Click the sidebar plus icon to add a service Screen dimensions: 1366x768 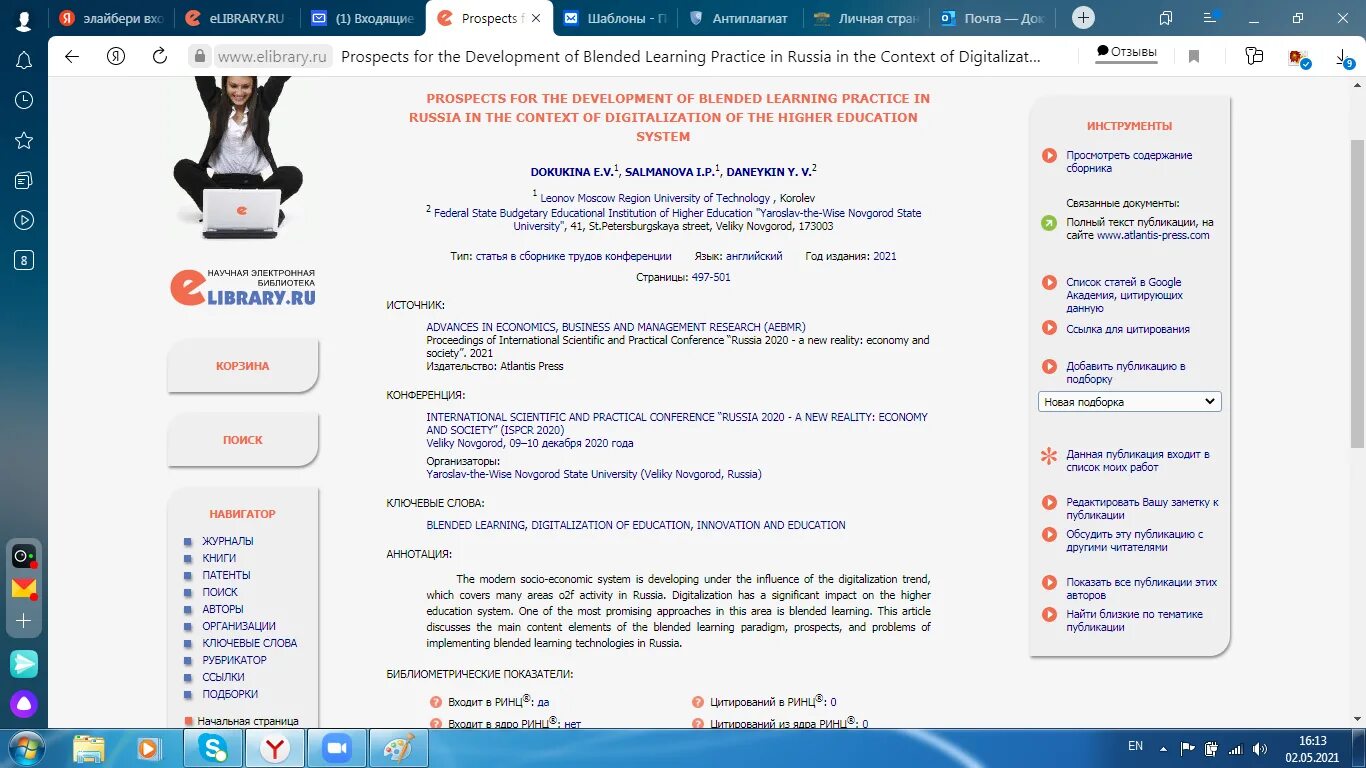[x=24, y=621]
